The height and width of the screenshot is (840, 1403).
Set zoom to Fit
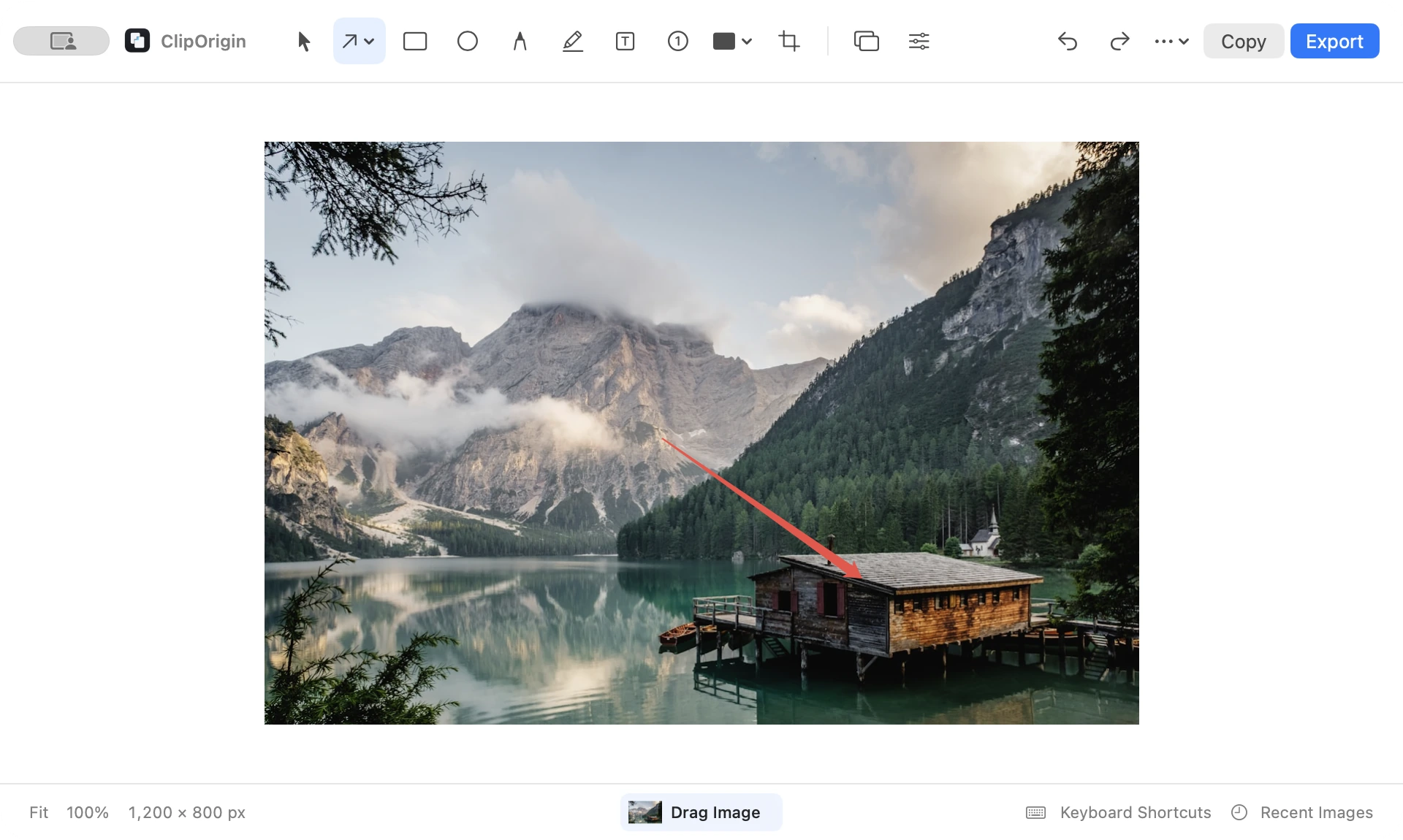point(39,812)
